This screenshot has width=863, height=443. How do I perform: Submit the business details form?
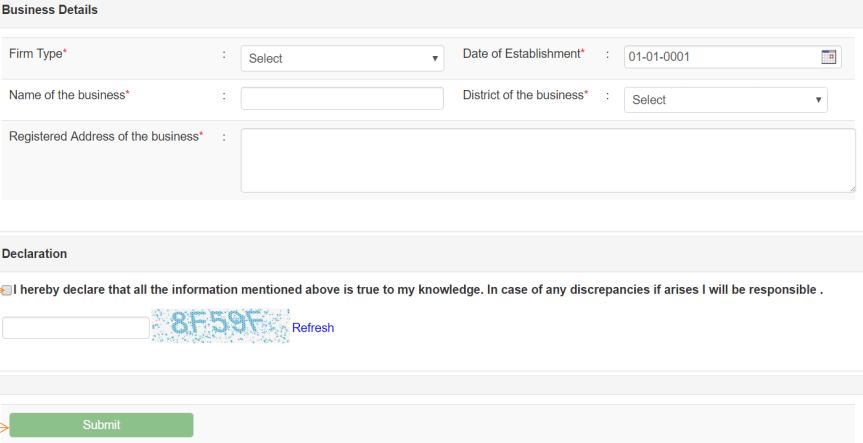pos(102,425)
